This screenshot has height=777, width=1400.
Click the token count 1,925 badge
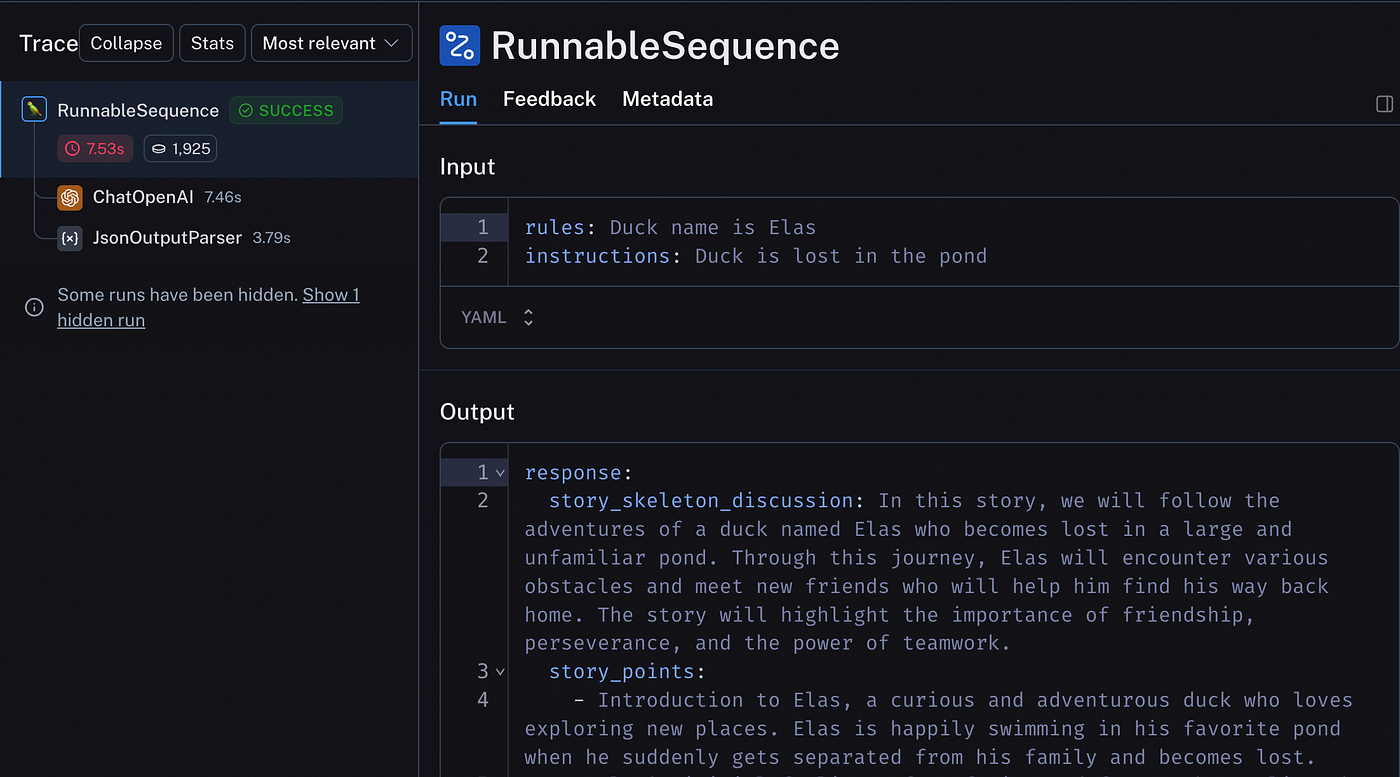180,149
